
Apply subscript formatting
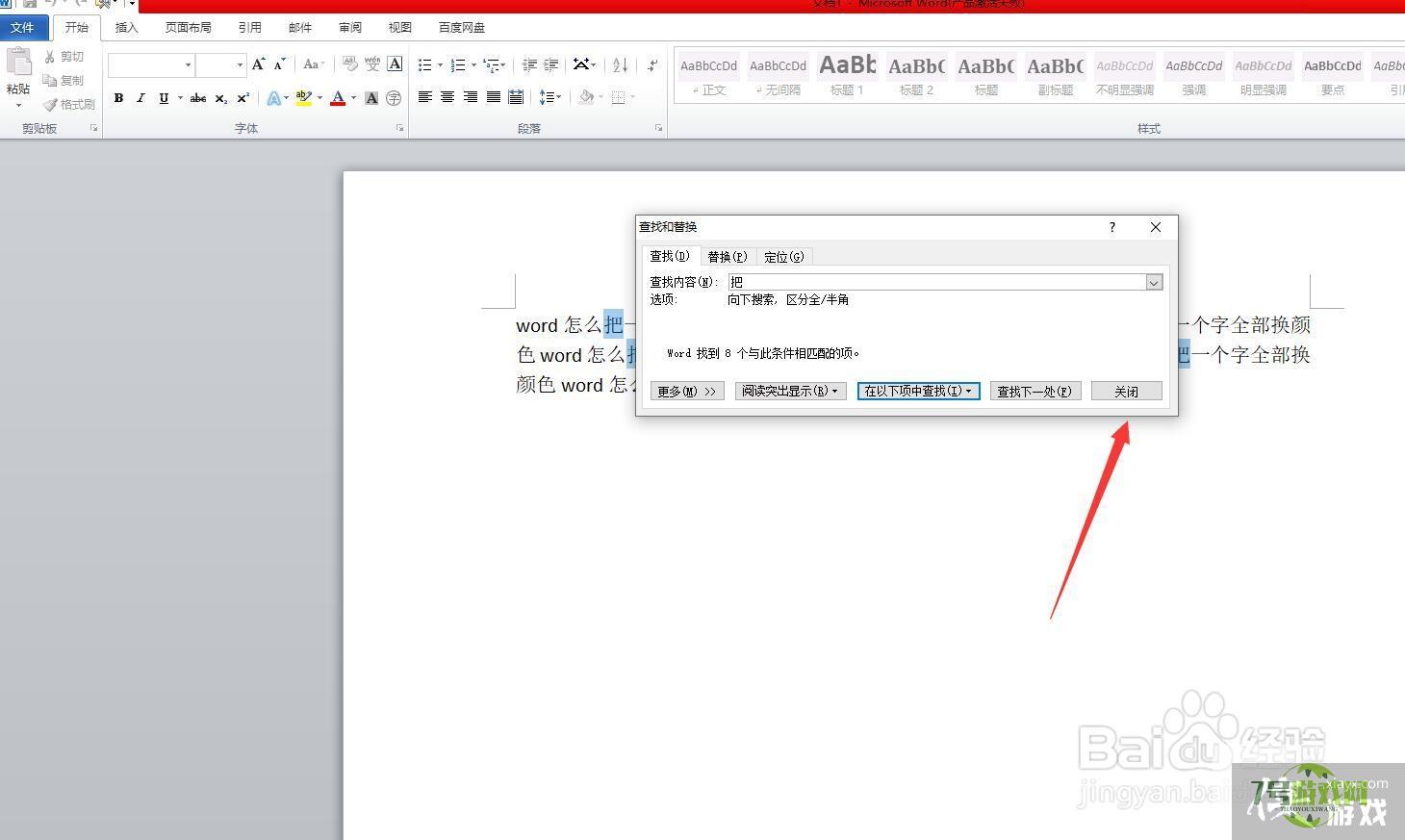coord(221,98)
